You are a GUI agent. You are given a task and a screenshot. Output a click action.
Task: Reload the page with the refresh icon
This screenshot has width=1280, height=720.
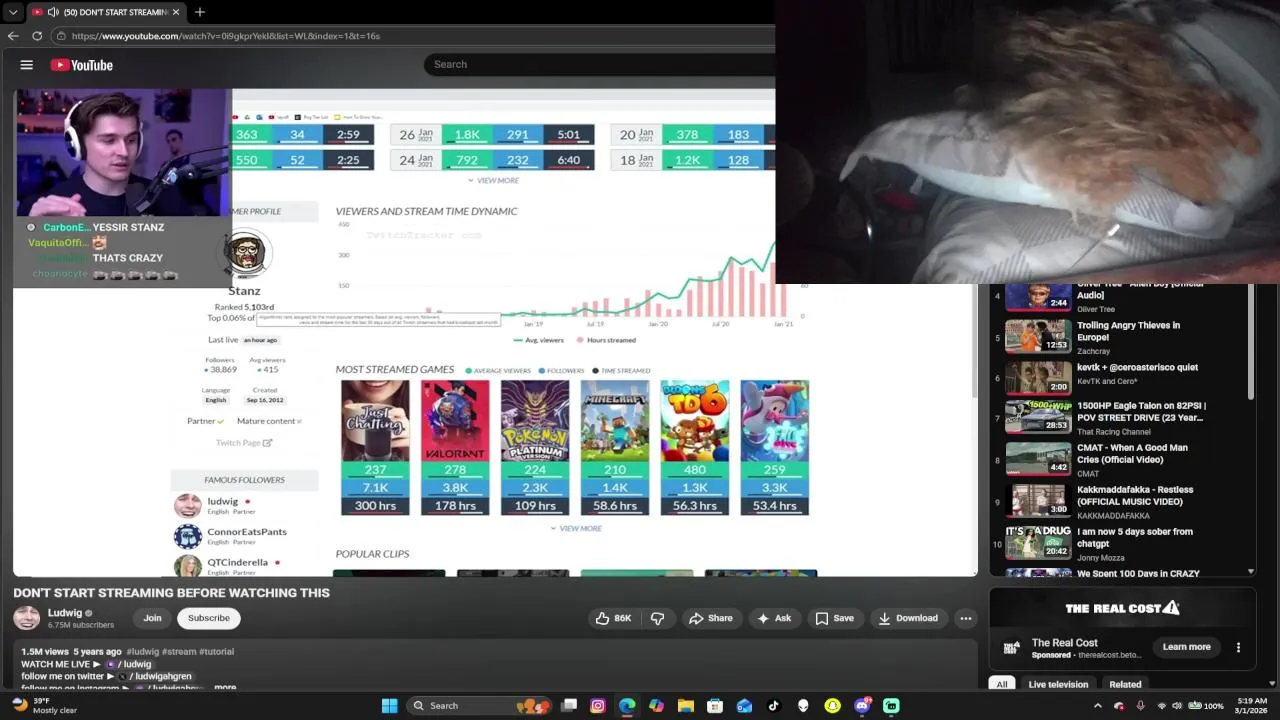(x=37, y=36)
